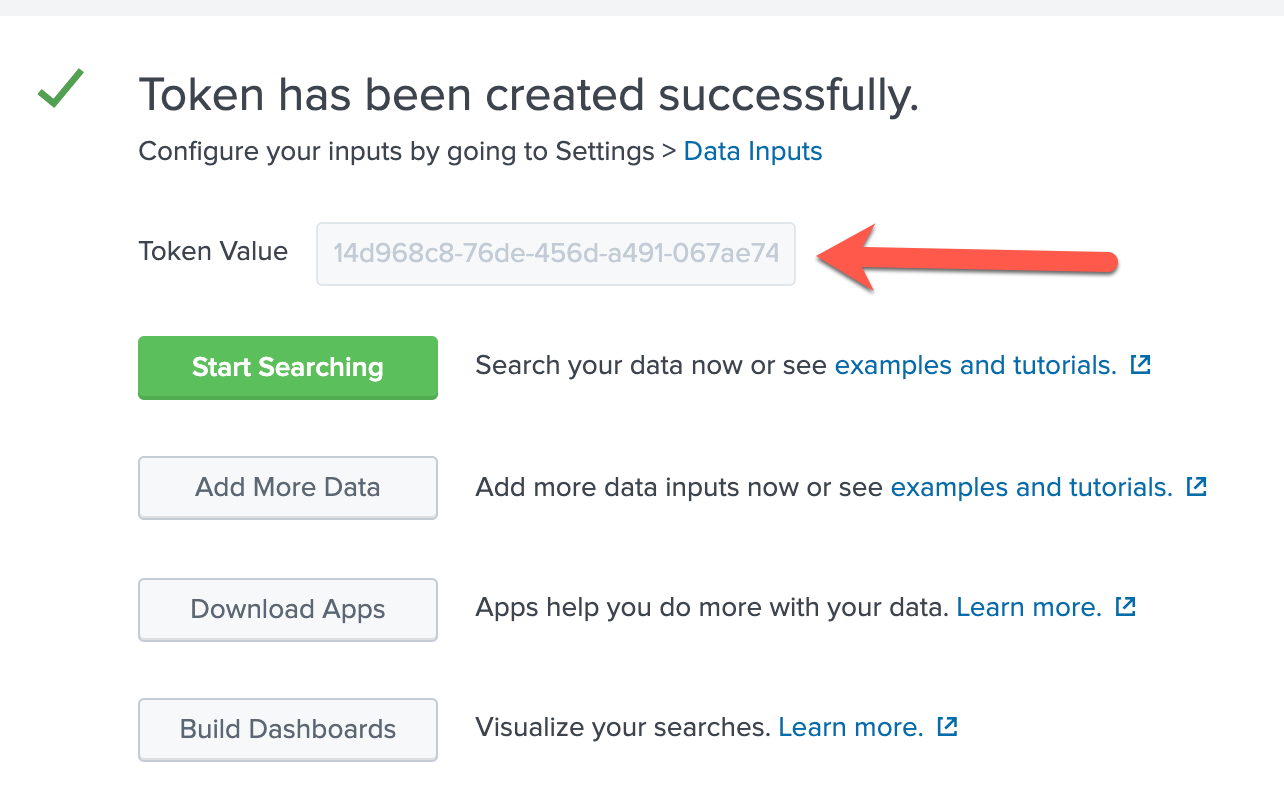Click the 'Search your data now' description text

tap(652, 365)
